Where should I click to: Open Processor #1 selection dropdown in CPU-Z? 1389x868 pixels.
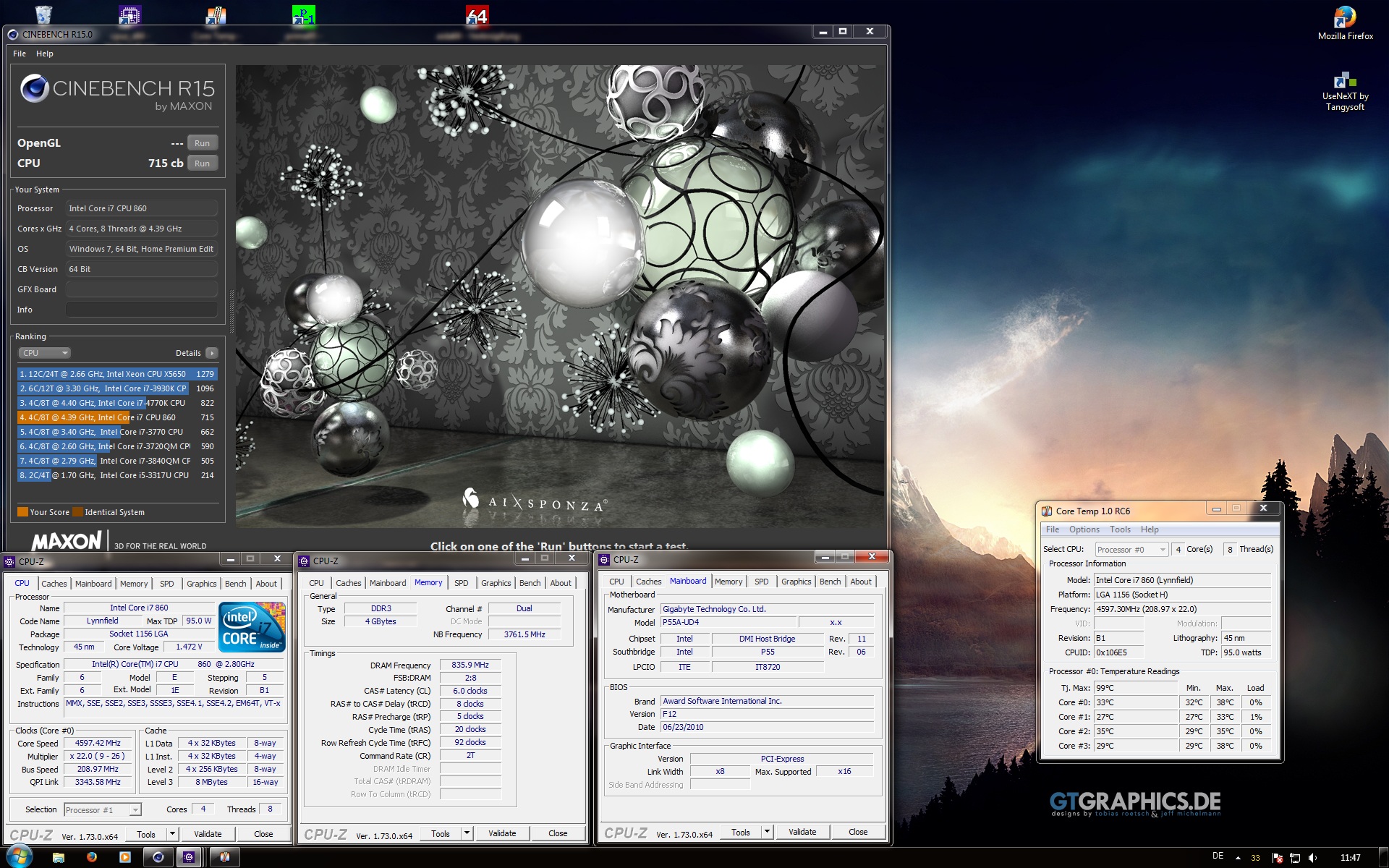click(x=103, y=810)
